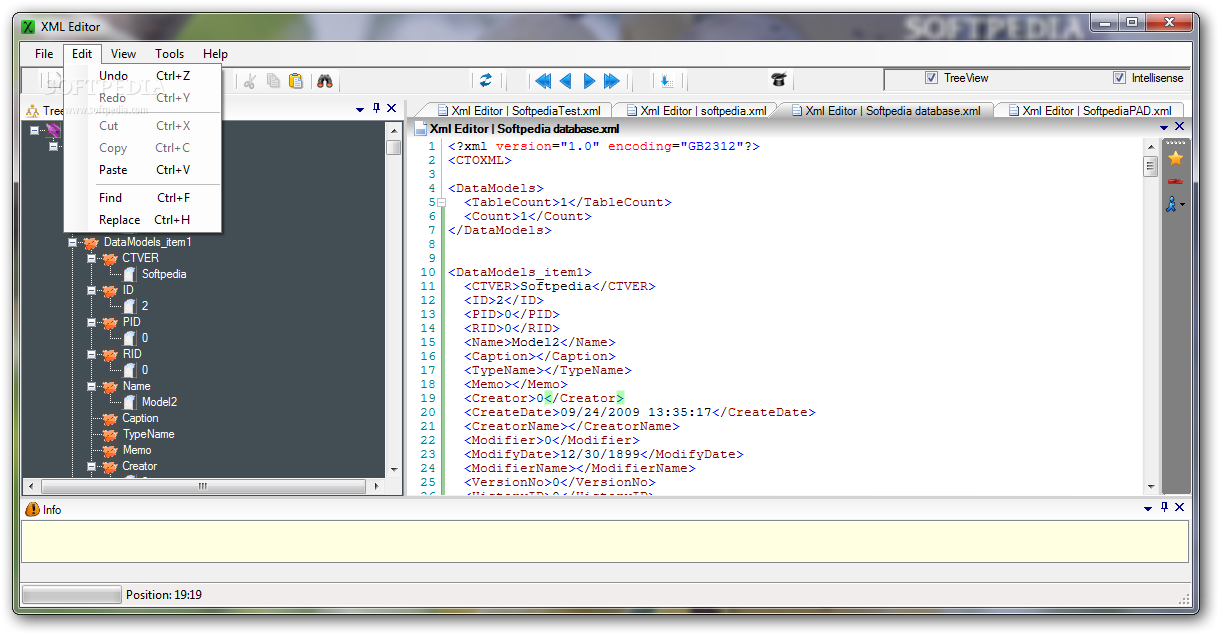Click the document icon beside Model2 value
The width and height of the screenshot is (1220, 635).
click(130, 402)
